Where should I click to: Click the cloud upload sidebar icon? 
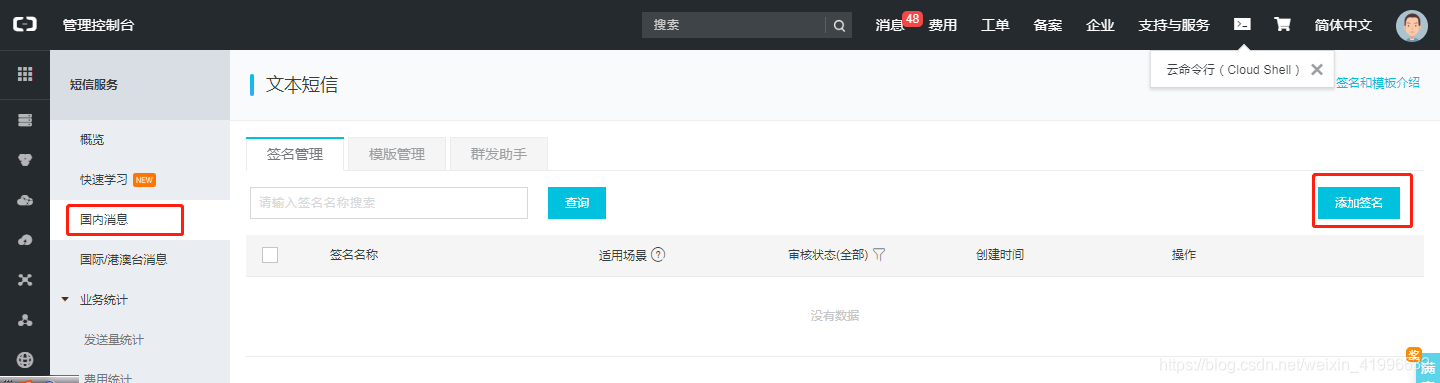pos(25,240)
